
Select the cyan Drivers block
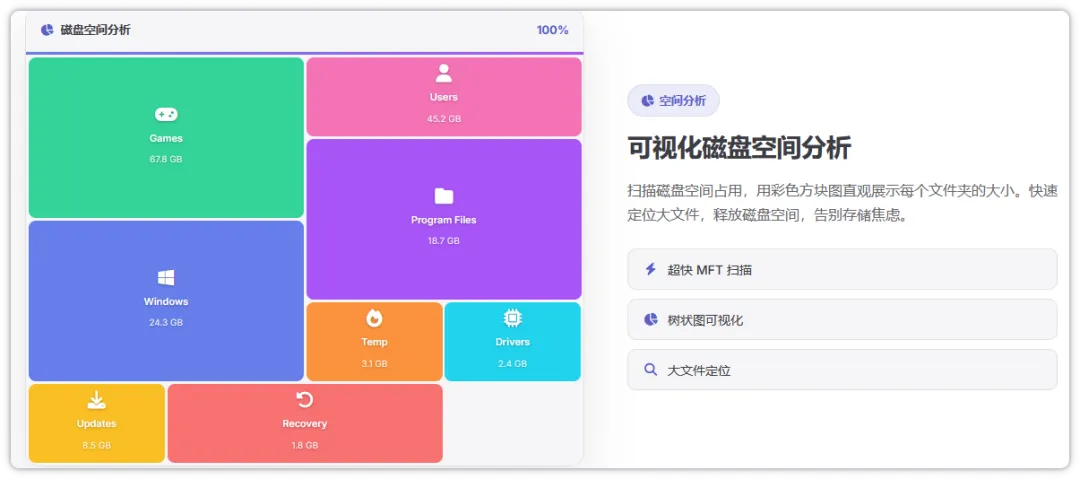pos(512,341)
